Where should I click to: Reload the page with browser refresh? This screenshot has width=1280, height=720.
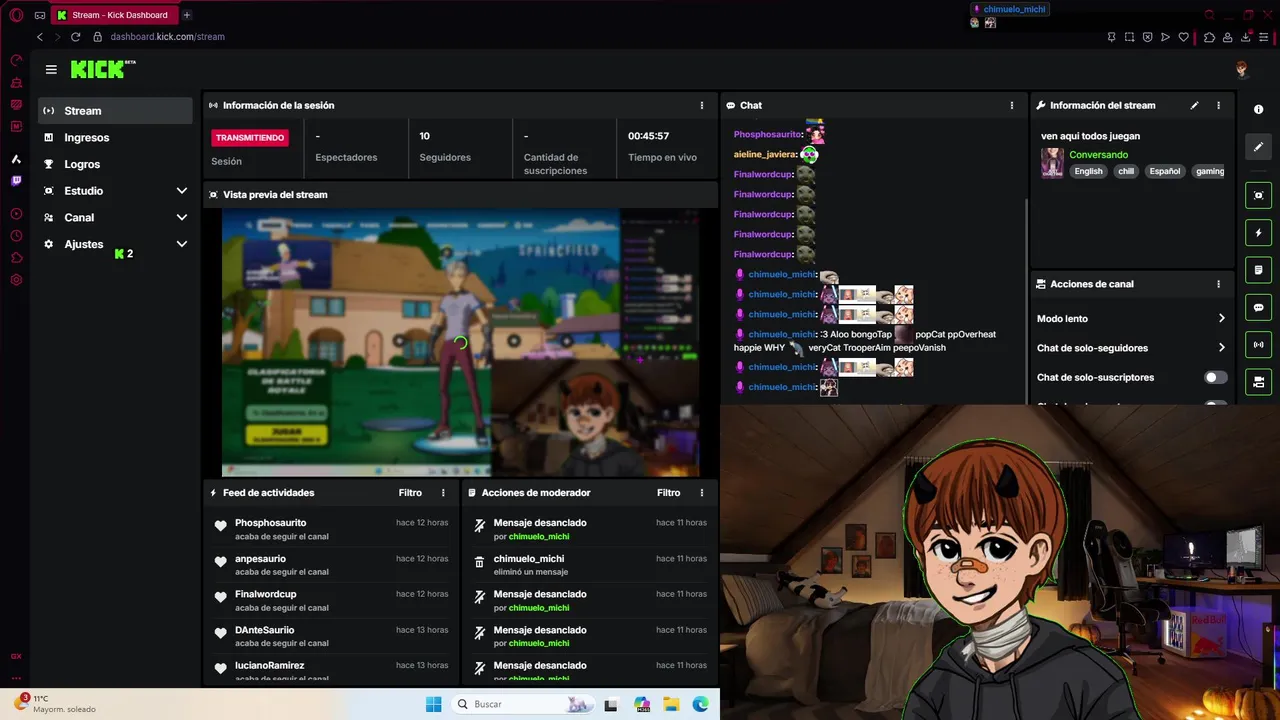(x=75, y=37)
